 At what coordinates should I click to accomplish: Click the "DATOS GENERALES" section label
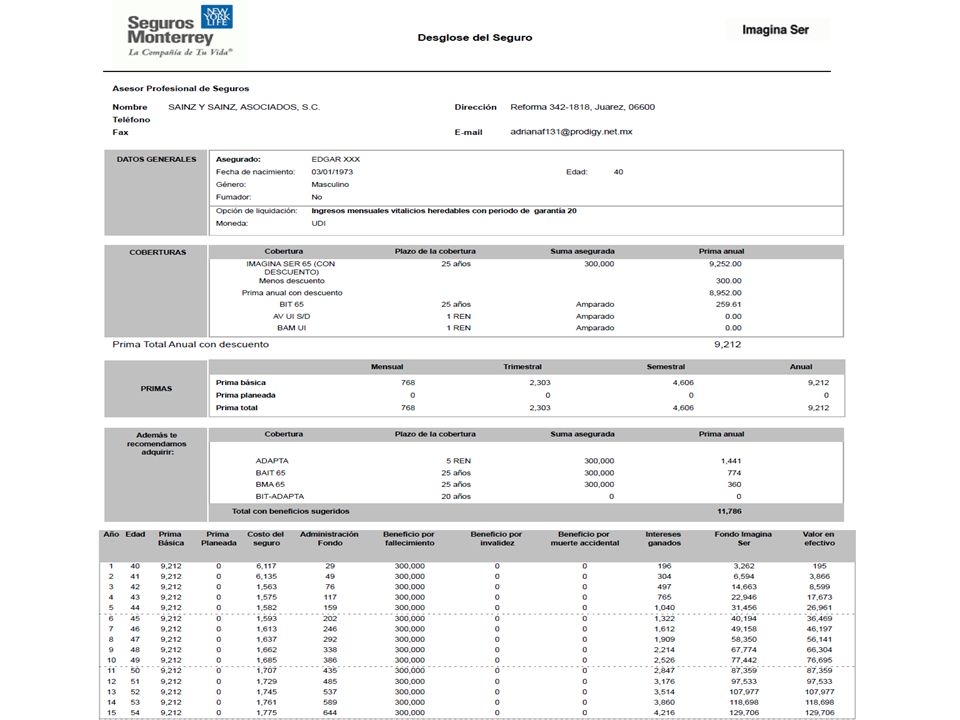(157, 159)
